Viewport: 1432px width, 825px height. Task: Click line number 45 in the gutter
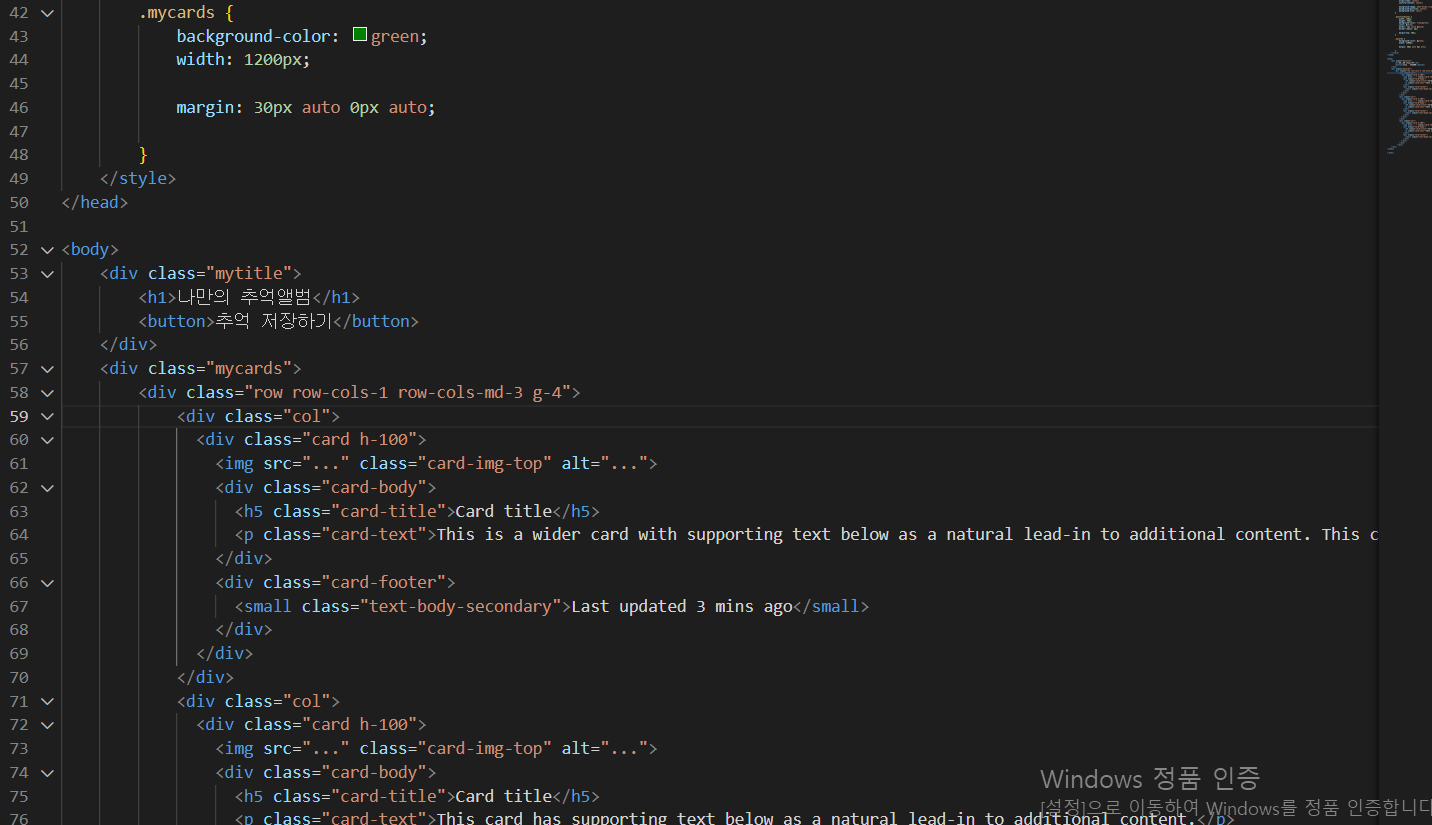tap(19, 83)
